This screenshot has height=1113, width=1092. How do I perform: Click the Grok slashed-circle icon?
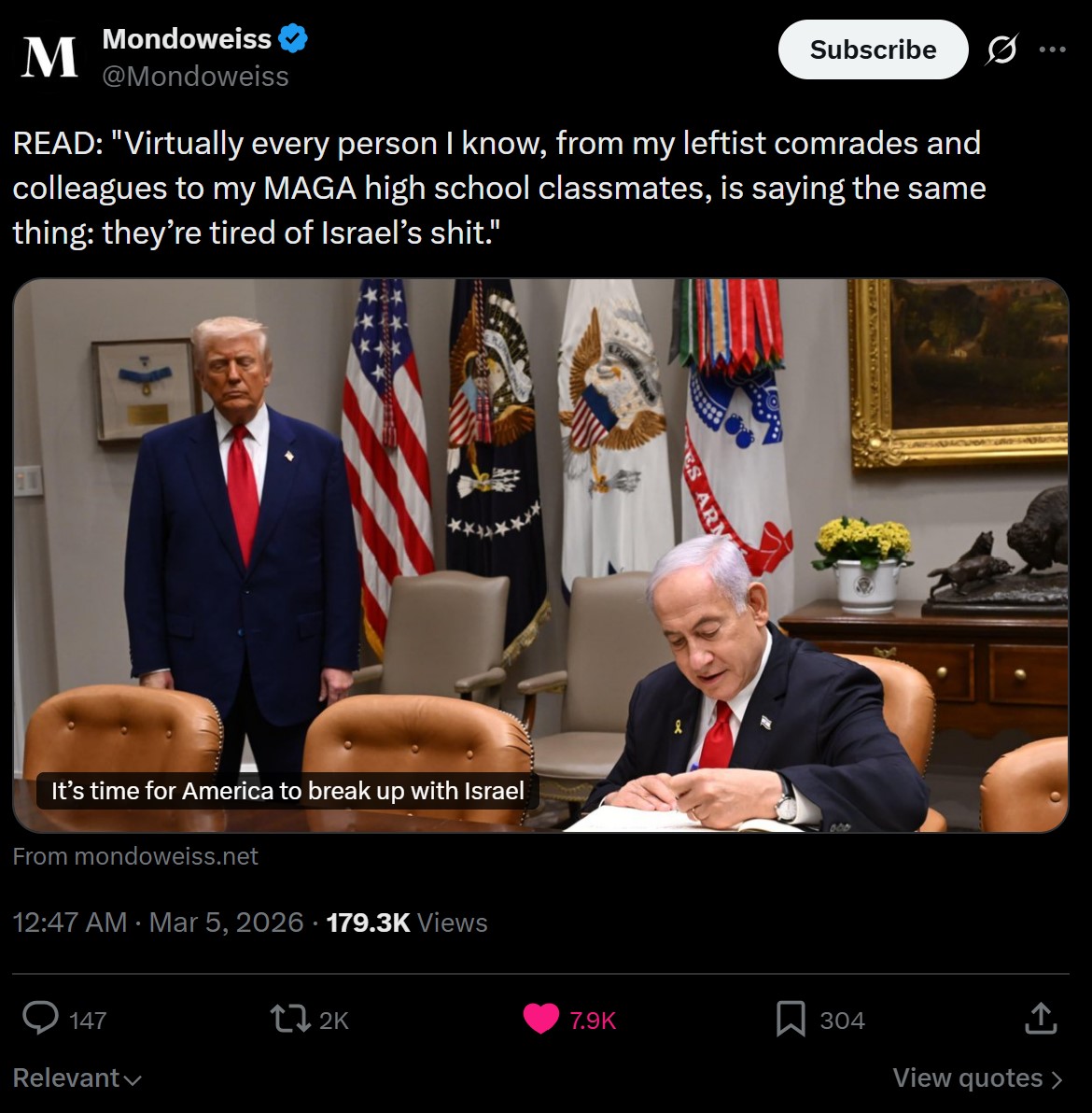click(1001, 49)
